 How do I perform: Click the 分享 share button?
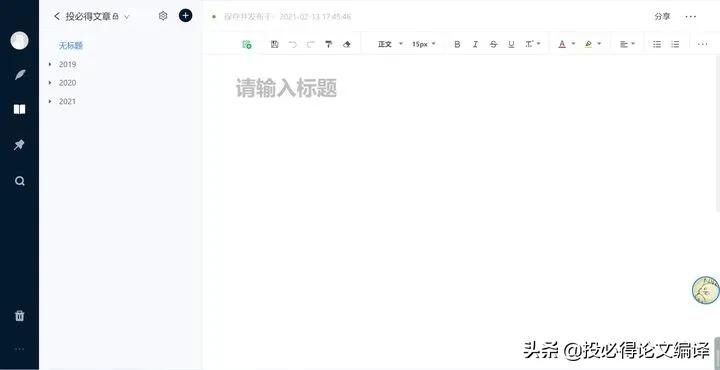point(662,17)
